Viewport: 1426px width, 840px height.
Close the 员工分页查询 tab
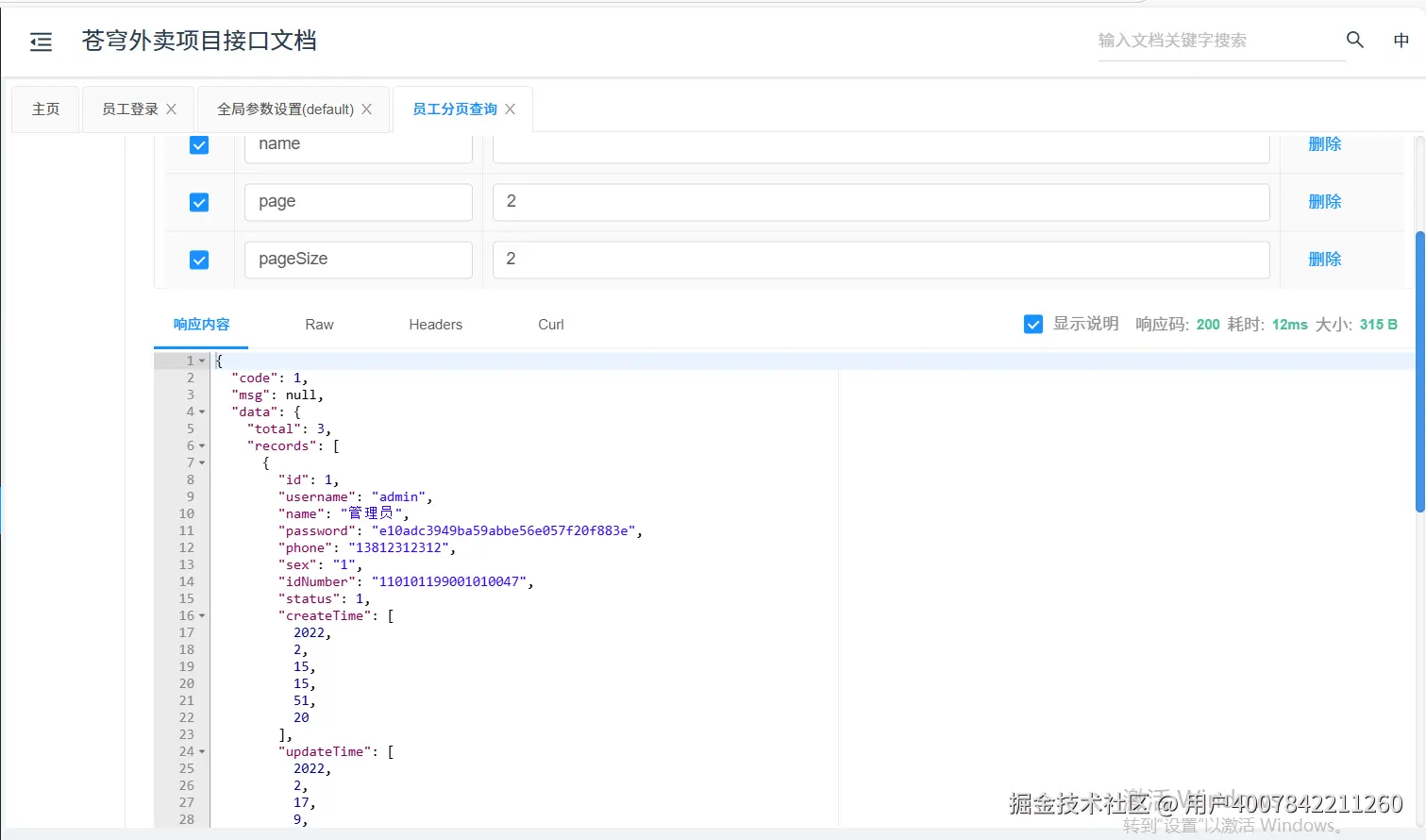[x=510, y=109]
